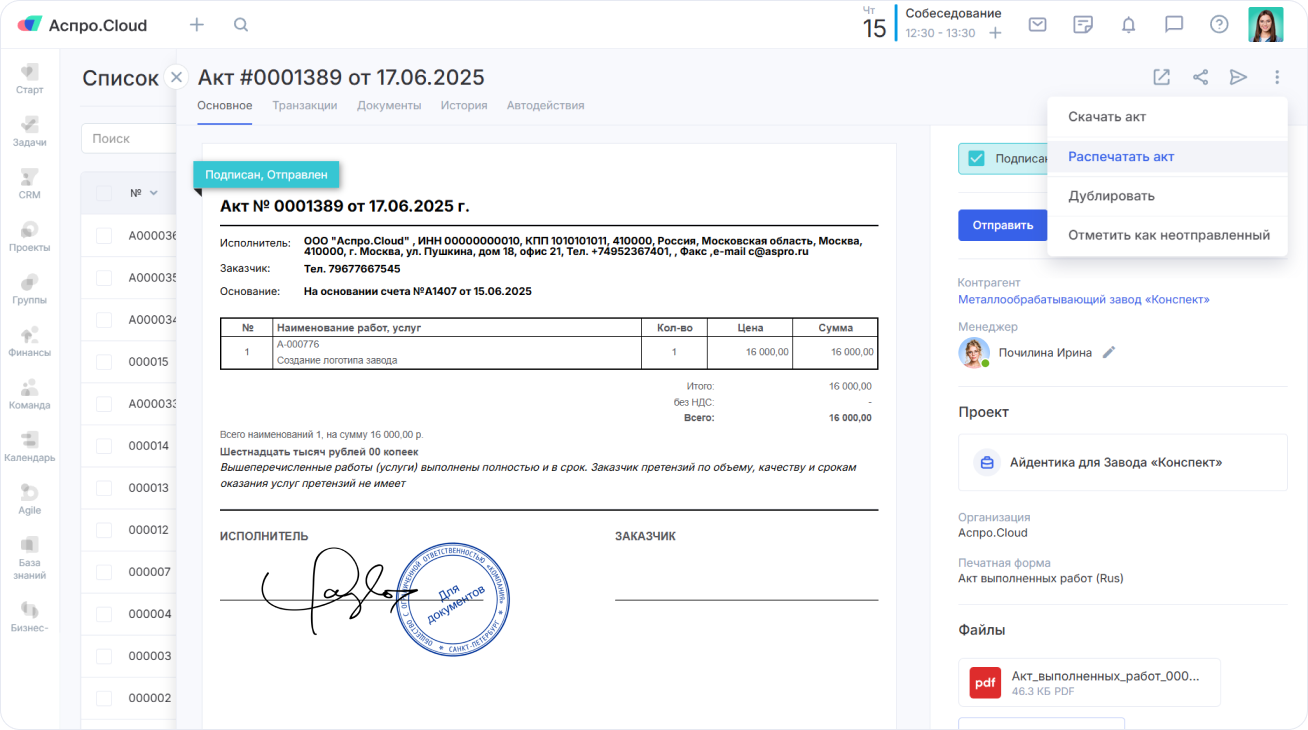Tick the checkbox for row 000015

(104, 362)
